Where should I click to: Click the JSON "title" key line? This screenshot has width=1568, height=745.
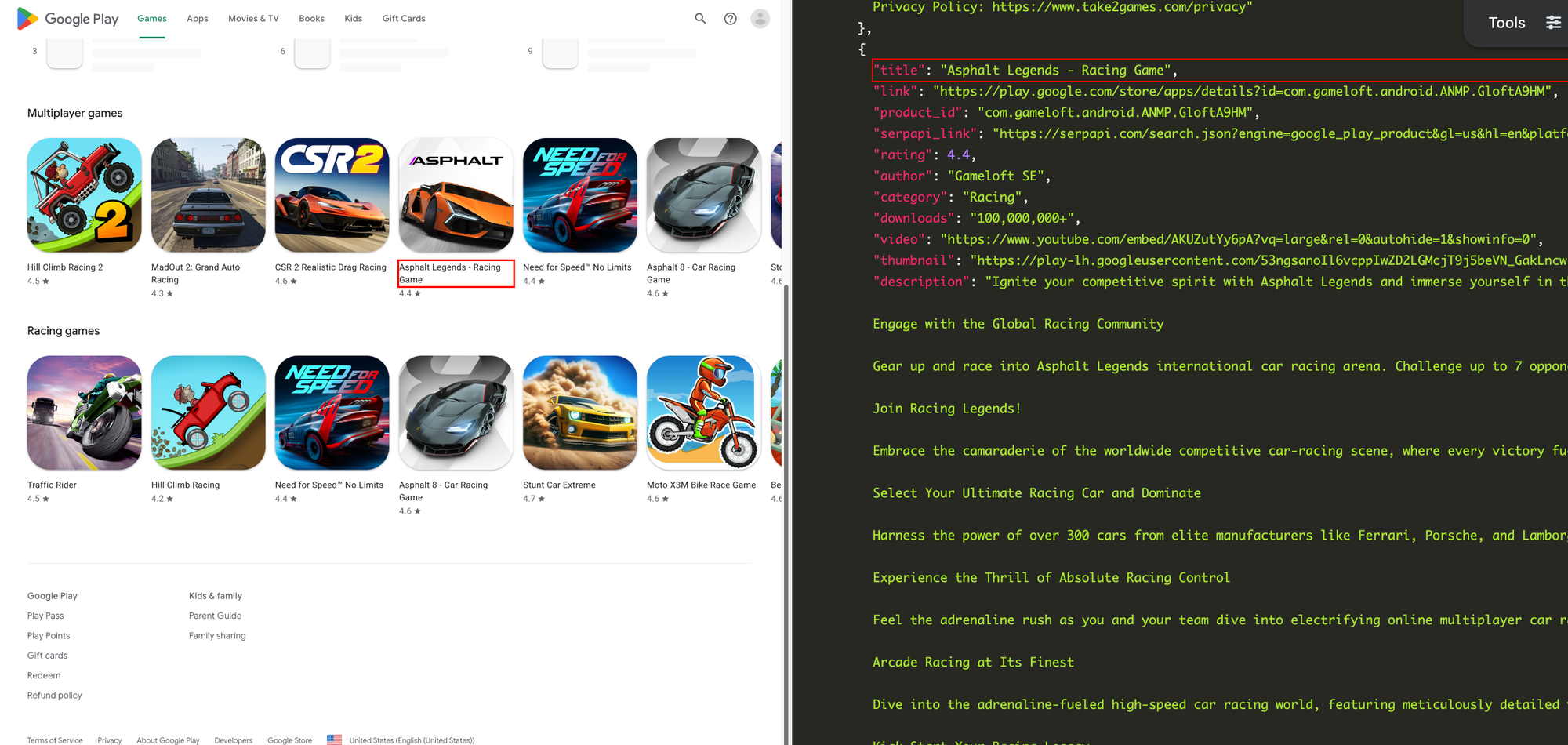pos(1025,71)
